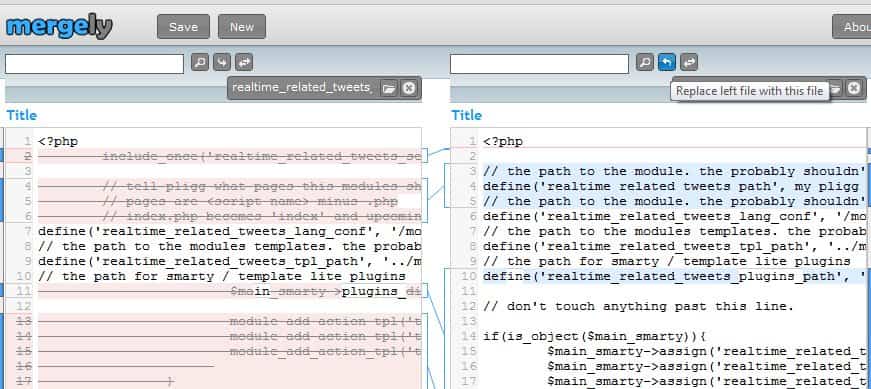Click right line 17 $main_smarty->assign
This screenshot has height=389, width=871.
point(707,382)
